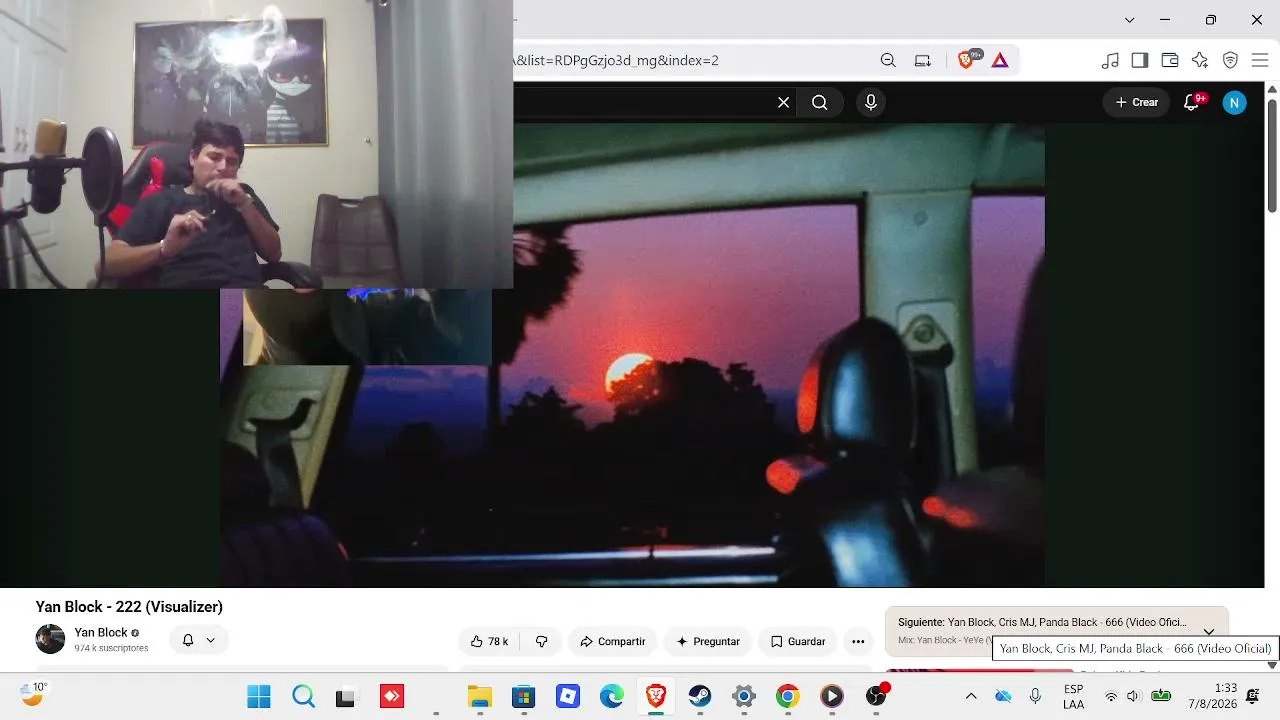Click the zoom out magnifier in address bar
The width and height of the screenshot is (1280, 720).
(x=888, y=60)
